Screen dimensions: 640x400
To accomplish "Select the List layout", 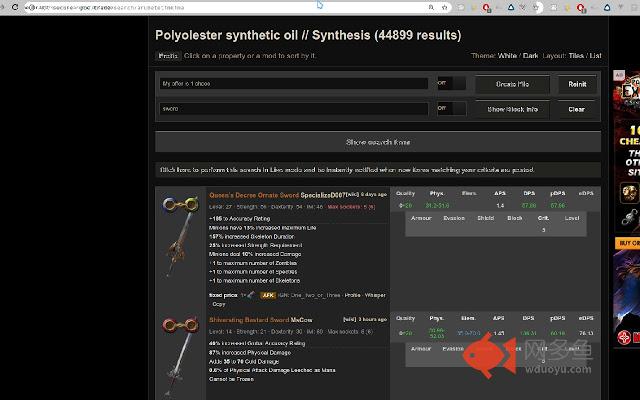I will click(596, 56).
